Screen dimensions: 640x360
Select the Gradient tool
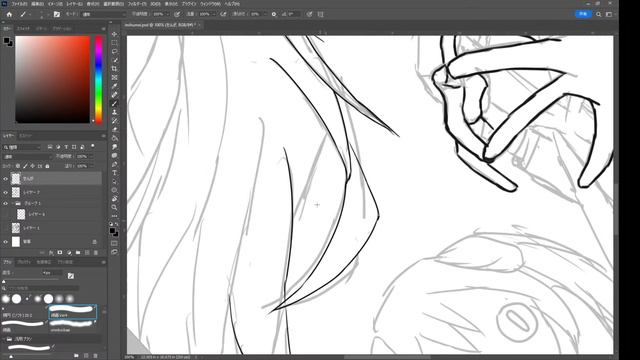[x=114, y=138]
